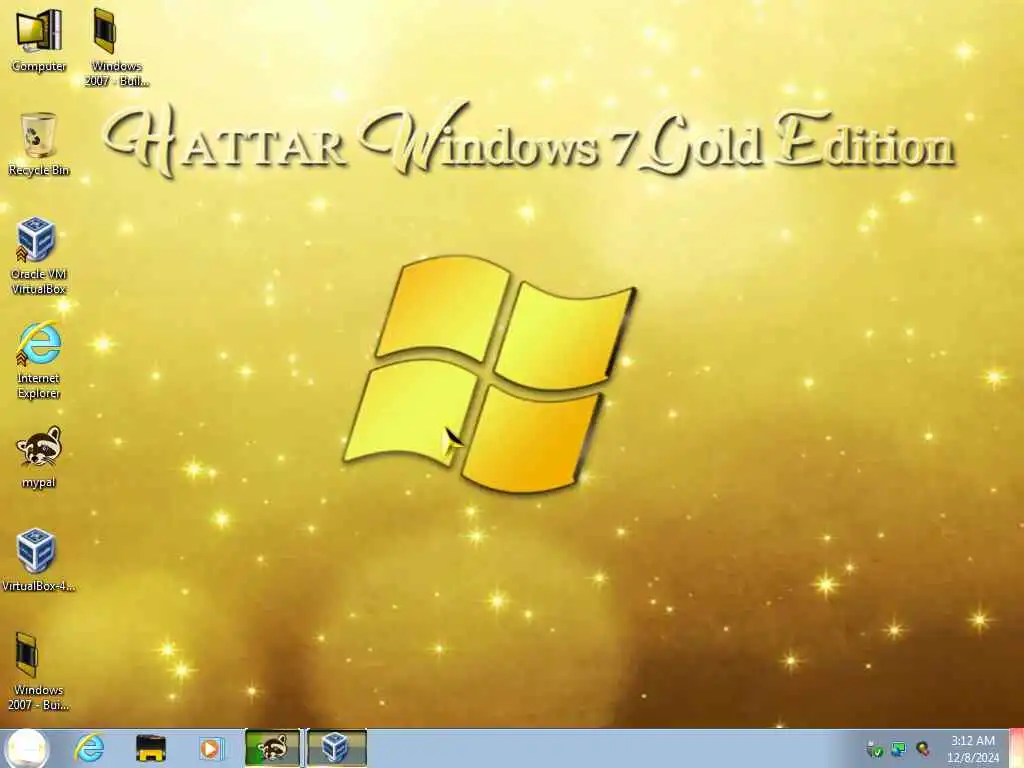Click the Show Desktop strip beside the clock
Viewport: 1024px width, 768px height.
[x=1016, y=748]
